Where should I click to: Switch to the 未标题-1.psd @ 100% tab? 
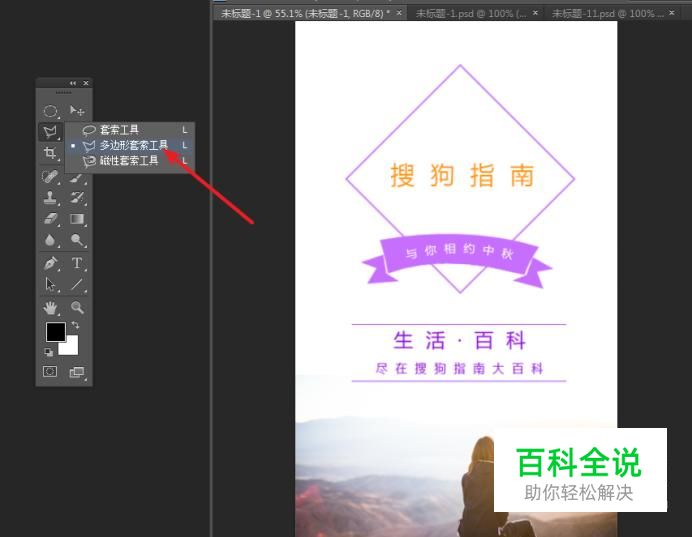click(471, 14)
